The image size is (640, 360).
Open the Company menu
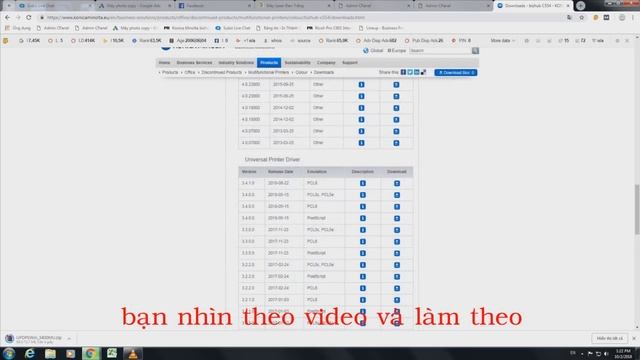326,63
